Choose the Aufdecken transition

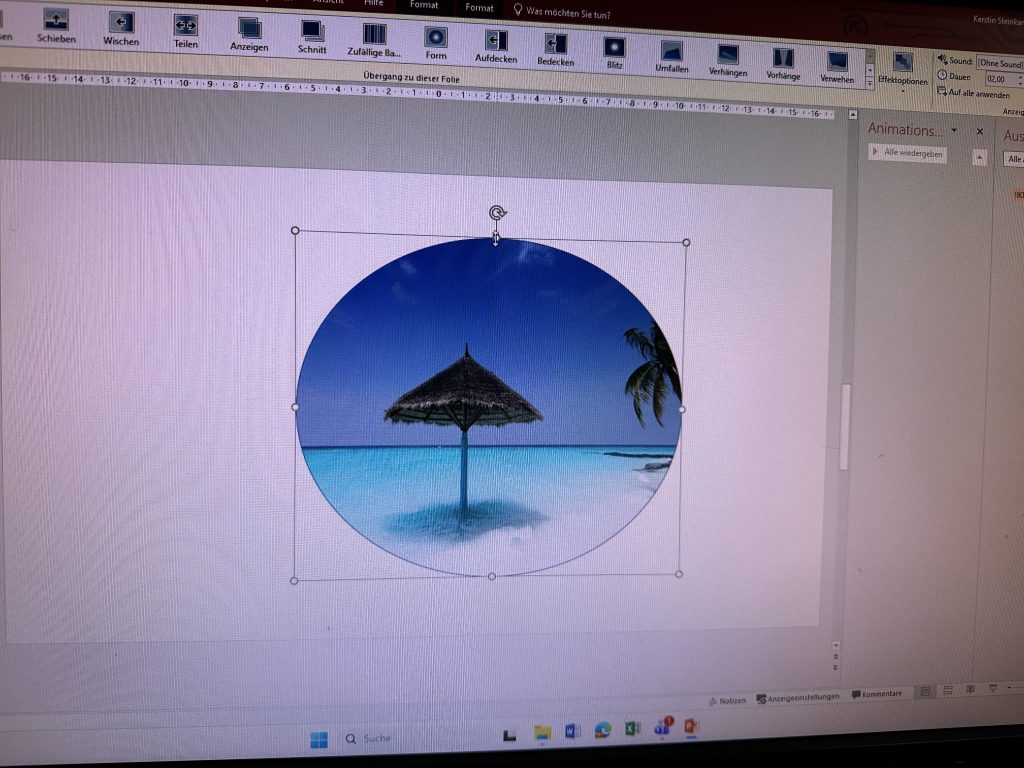[x=495, y=44]
